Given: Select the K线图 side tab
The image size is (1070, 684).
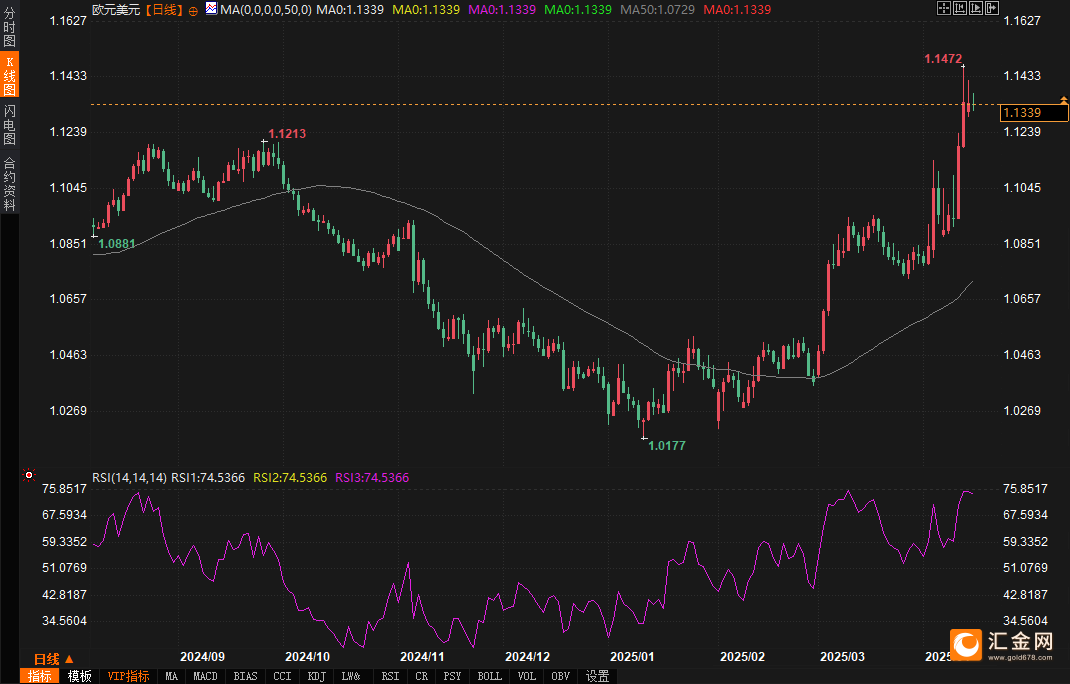Looking at the screenshot, I should click(9, 75).
